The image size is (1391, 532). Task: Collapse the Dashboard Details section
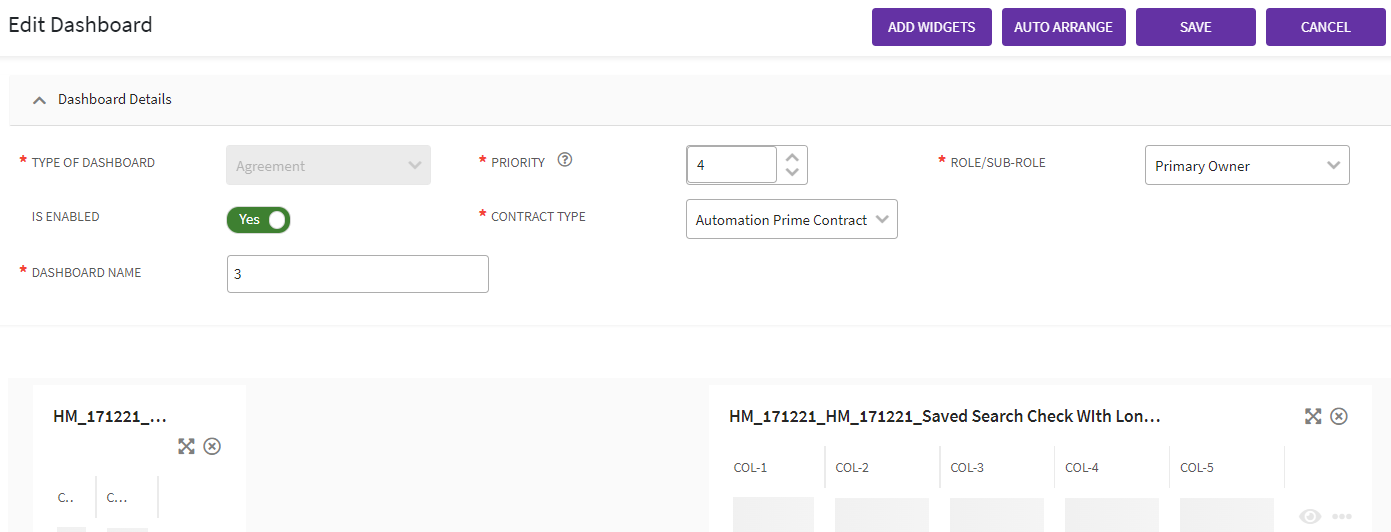click(x=39, y=100)
